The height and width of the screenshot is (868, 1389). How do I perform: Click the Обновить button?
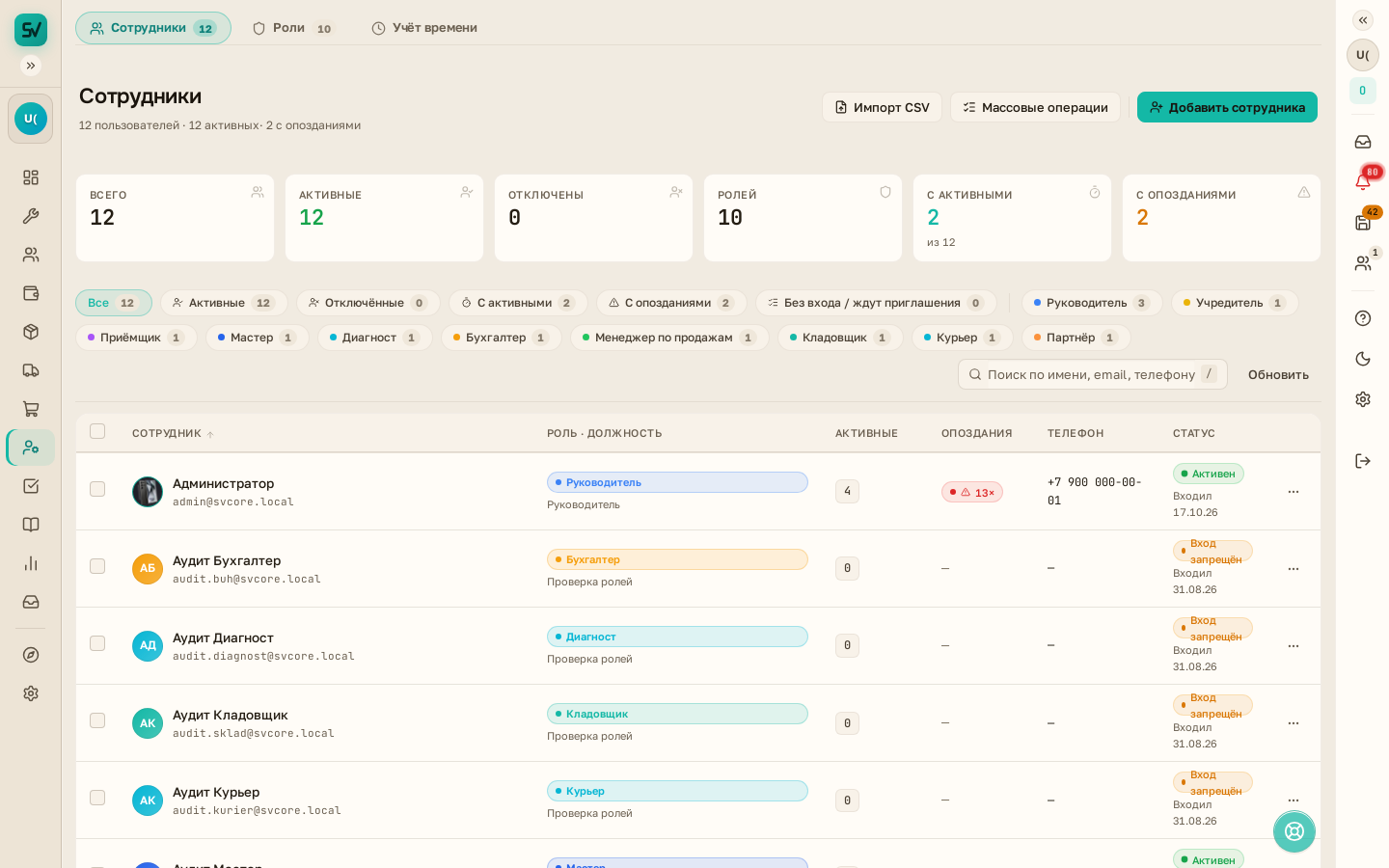tap(1278, 375)
